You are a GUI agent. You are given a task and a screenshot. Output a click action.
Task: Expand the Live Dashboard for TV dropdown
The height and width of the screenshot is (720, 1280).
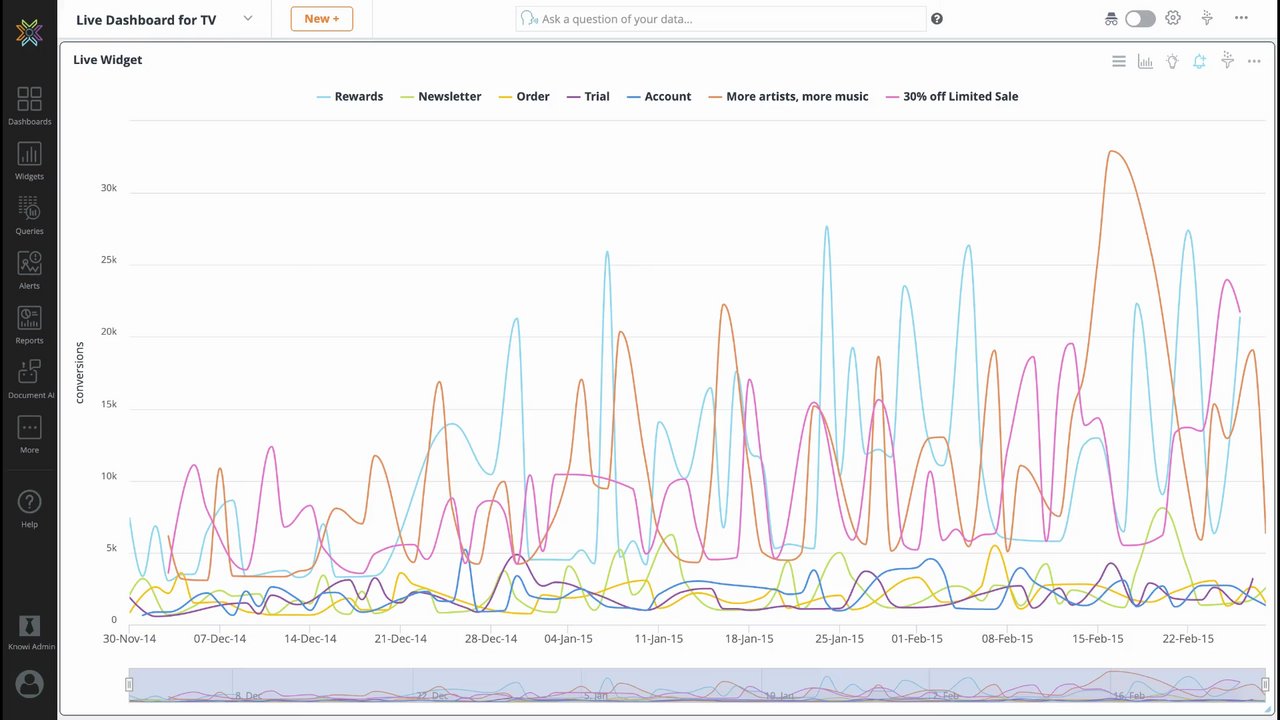tap(248, 19)
